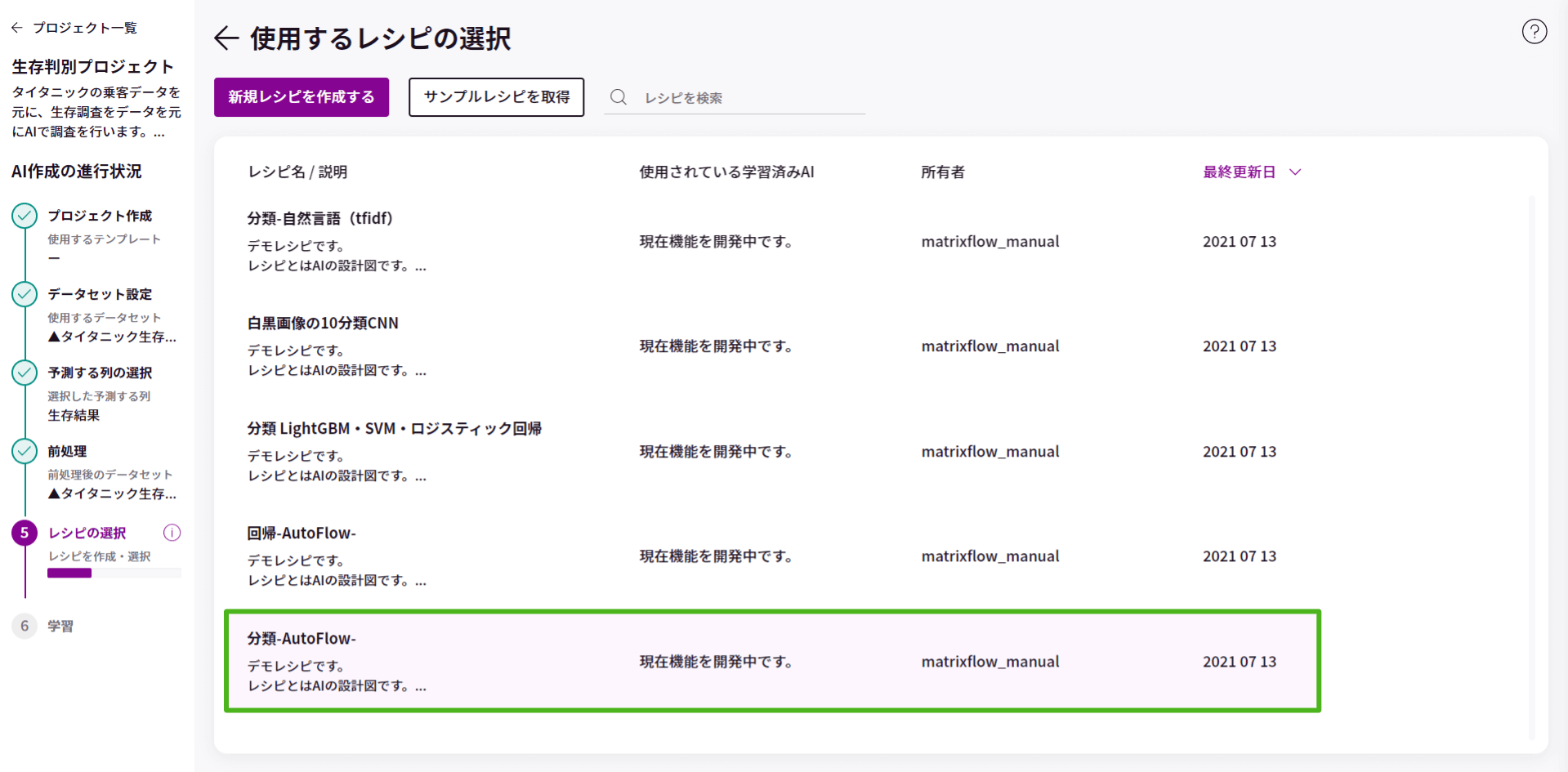This screenshot has width=1568, height=772.
Task: Click 生存結果 under 予測する列の選択
Action: point(74,415)
